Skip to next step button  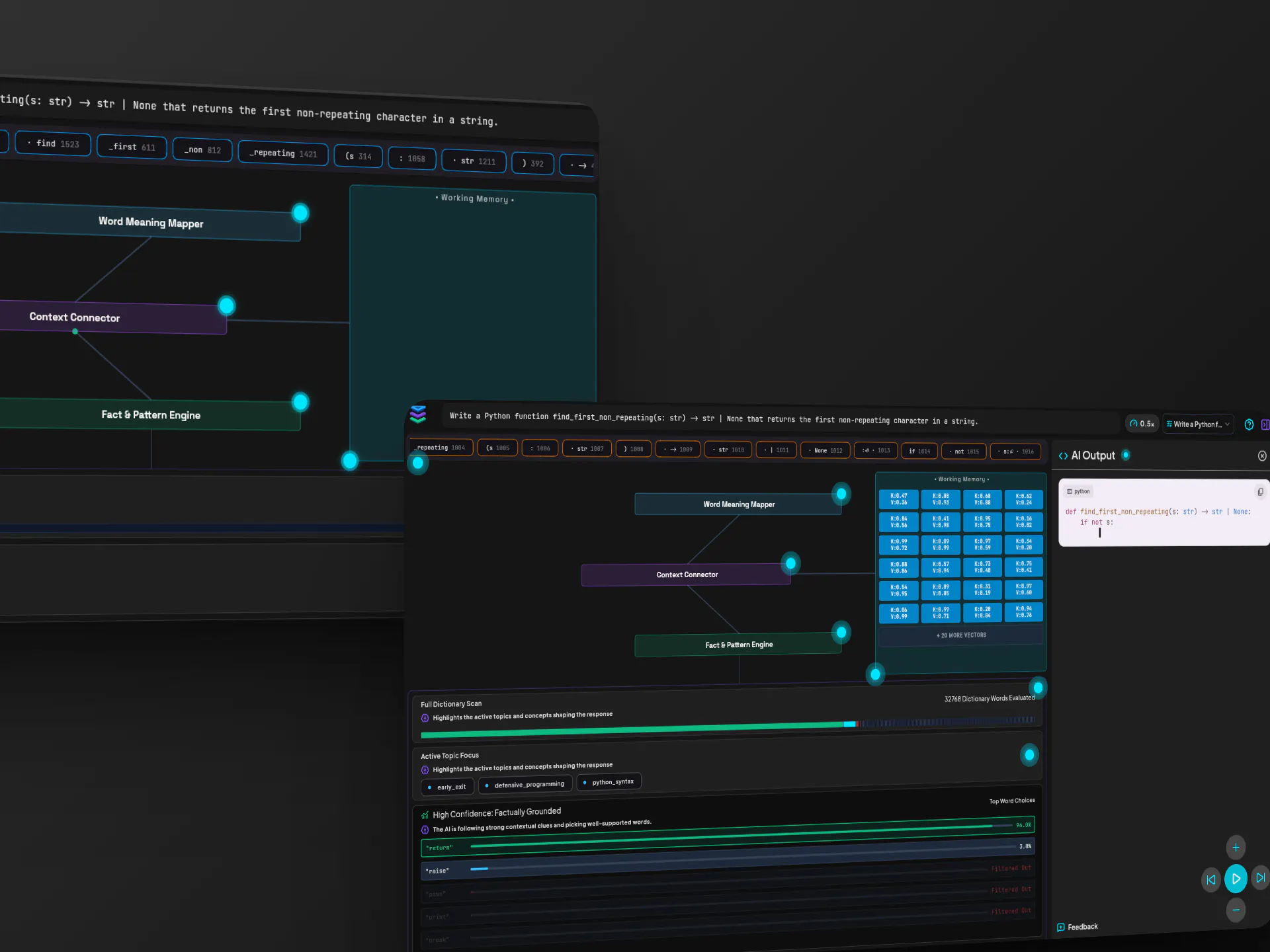coord(1260,878)
